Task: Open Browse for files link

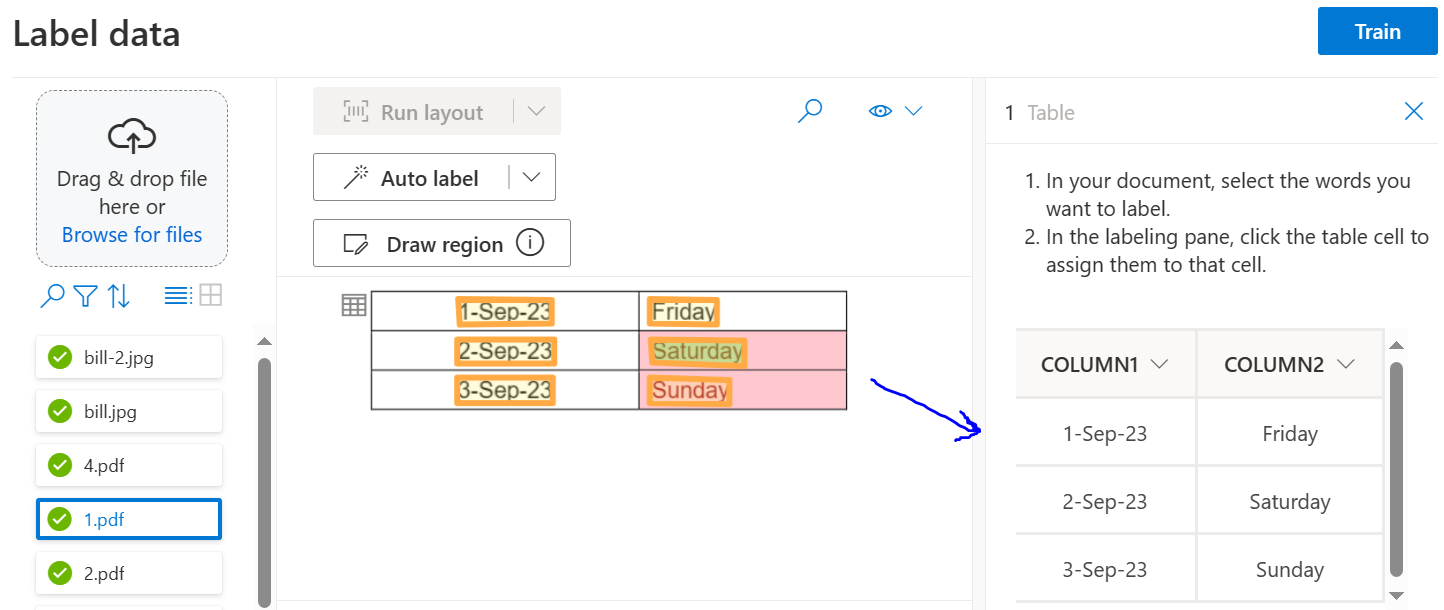Action: [131, 234]
